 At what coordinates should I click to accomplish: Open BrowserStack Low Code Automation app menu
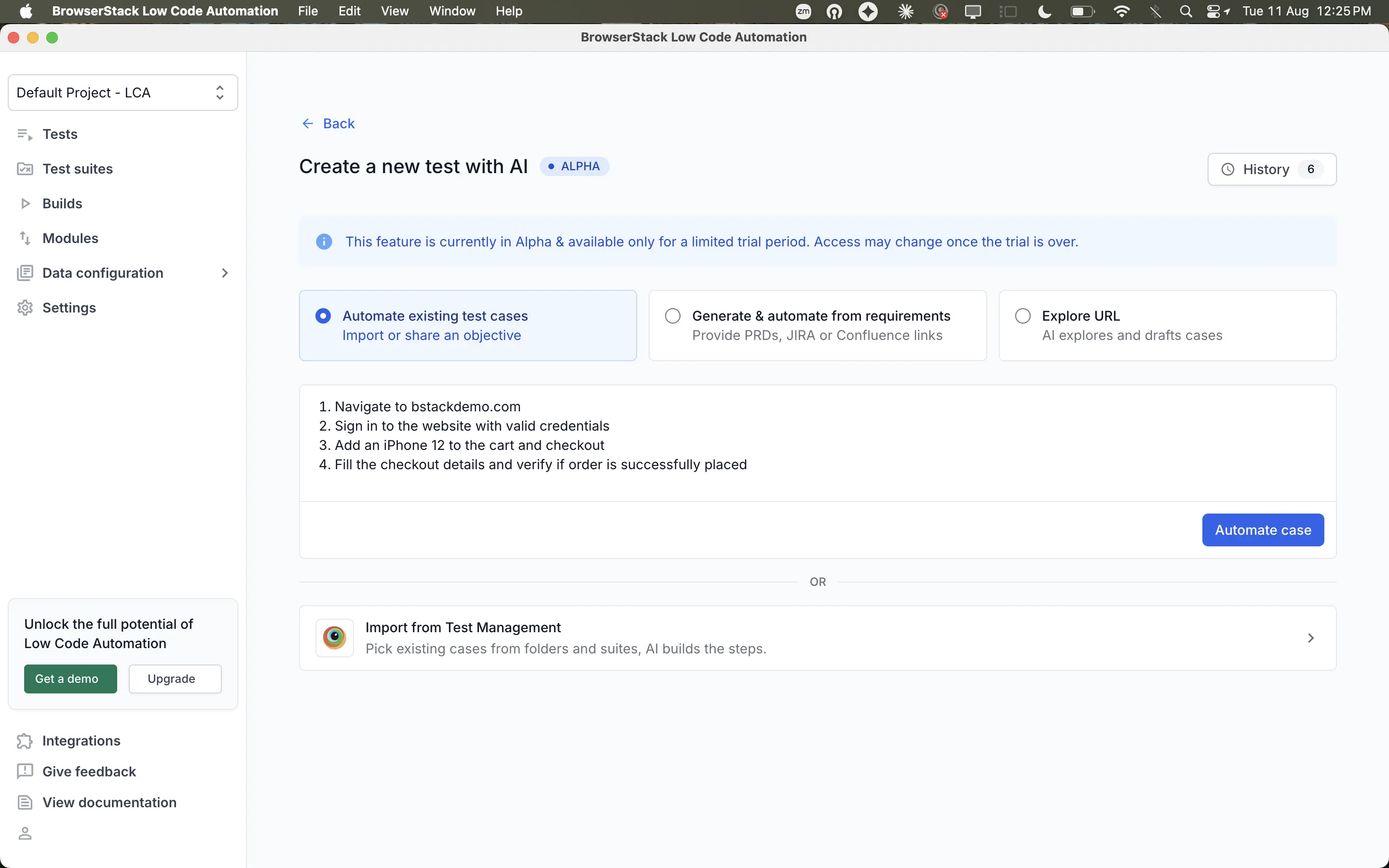click(x=165, y=11)
